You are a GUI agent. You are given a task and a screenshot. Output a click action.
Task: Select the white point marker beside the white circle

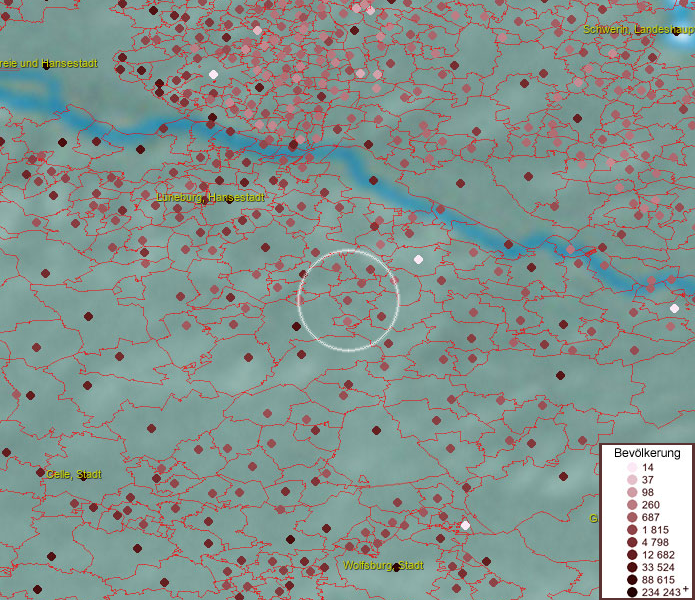click(x=418, y=259)
